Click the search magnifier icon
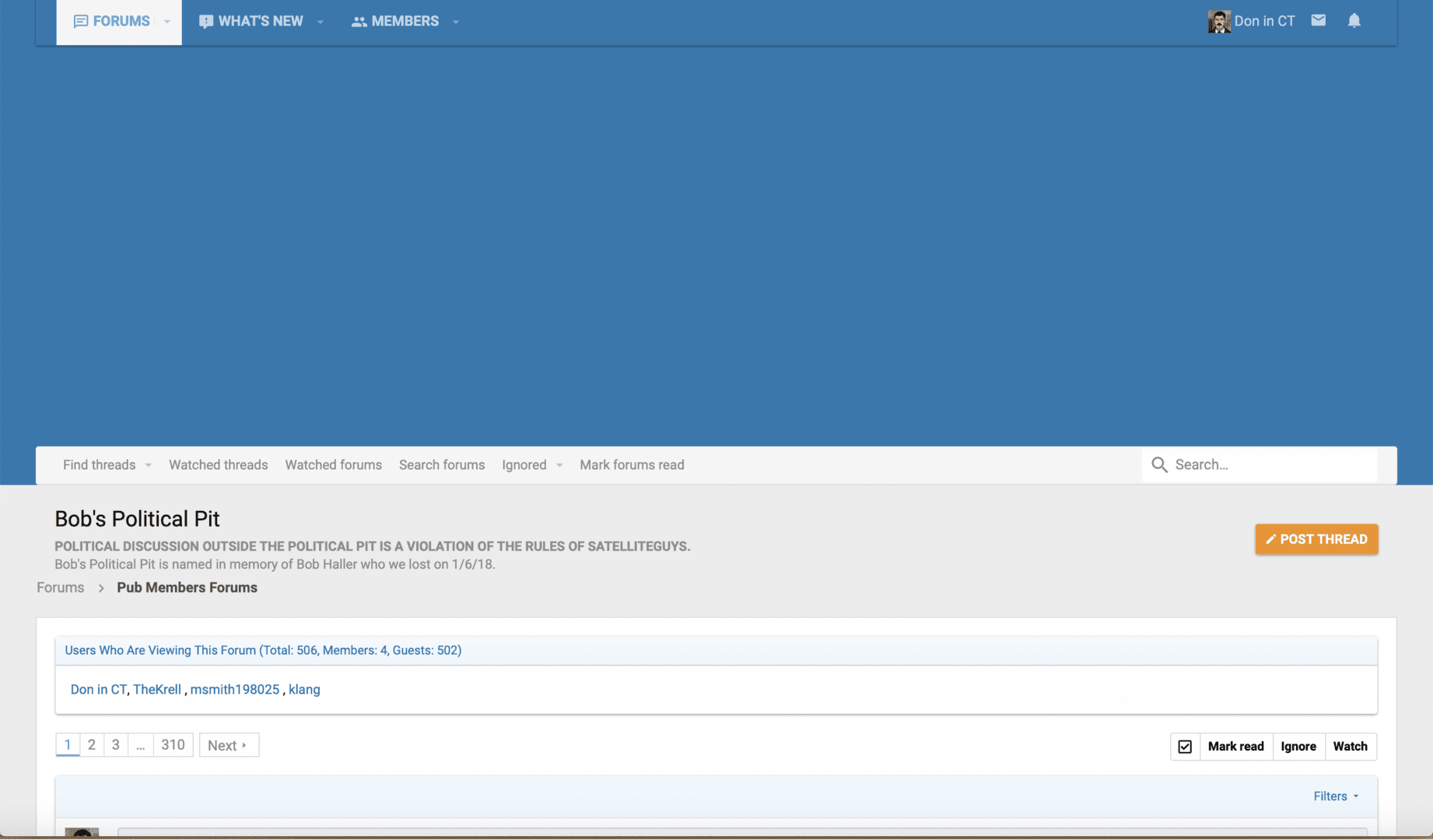Screen dimensions: 1433x840 click(1159, 464)
